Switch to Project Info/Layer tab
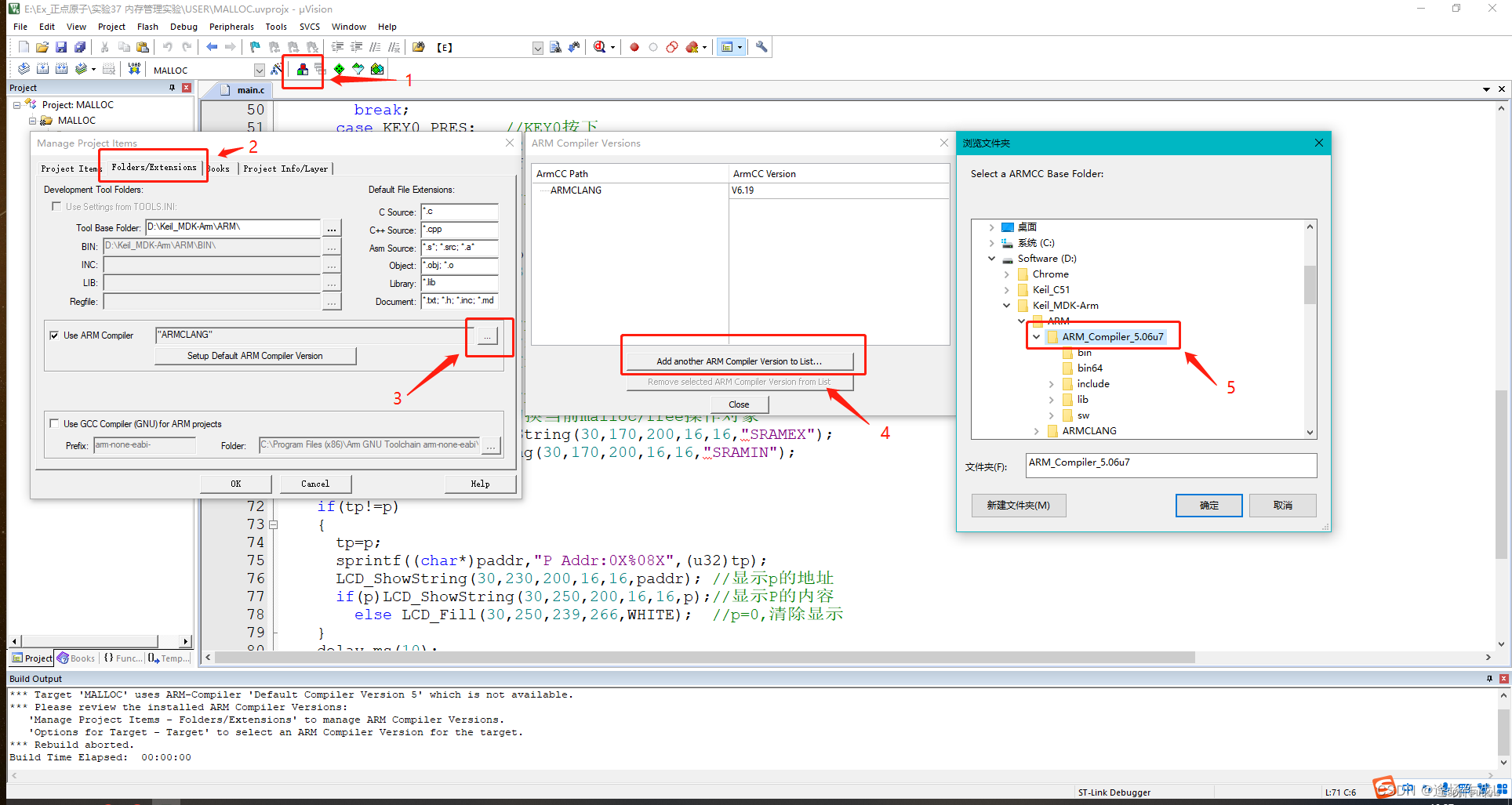The height and width of the screenshot is (805, 1512). 285,169
